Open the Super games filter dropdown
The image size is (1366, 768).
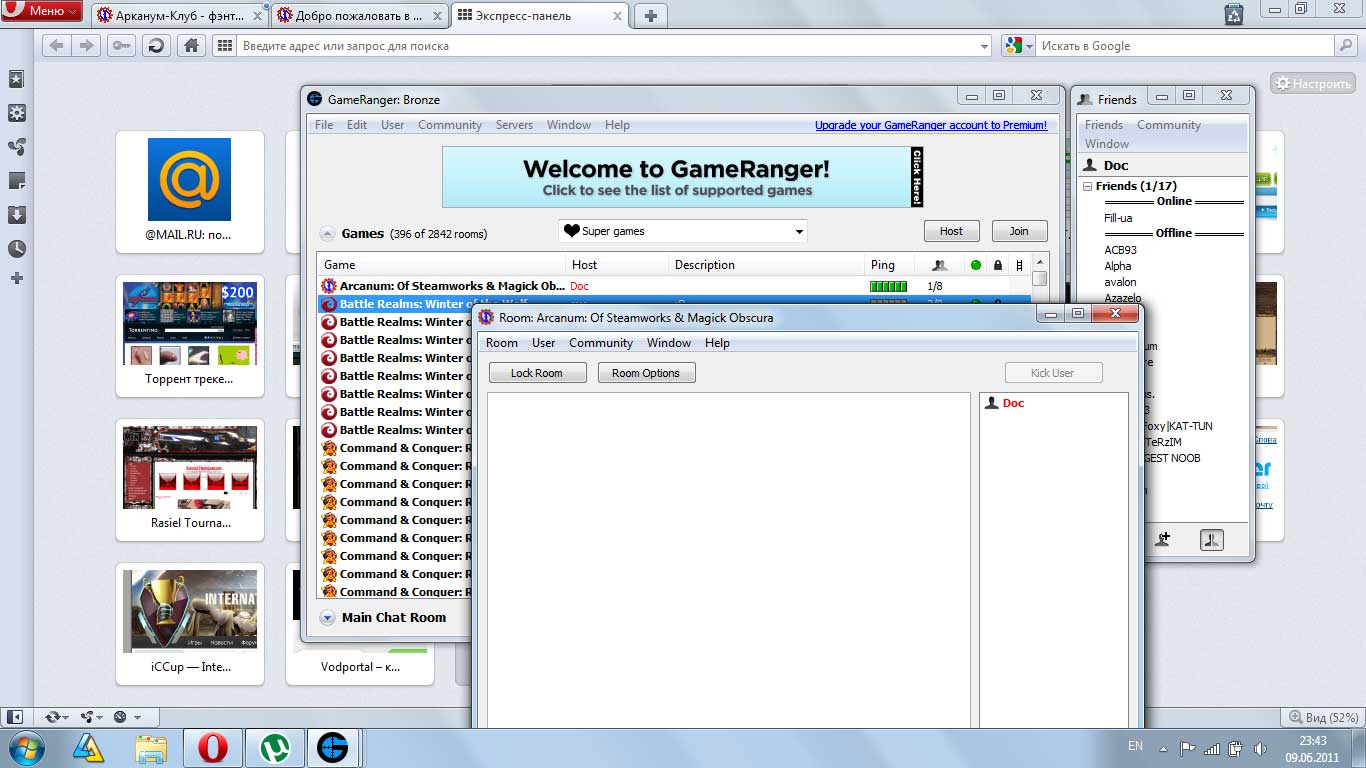[683, 231]
